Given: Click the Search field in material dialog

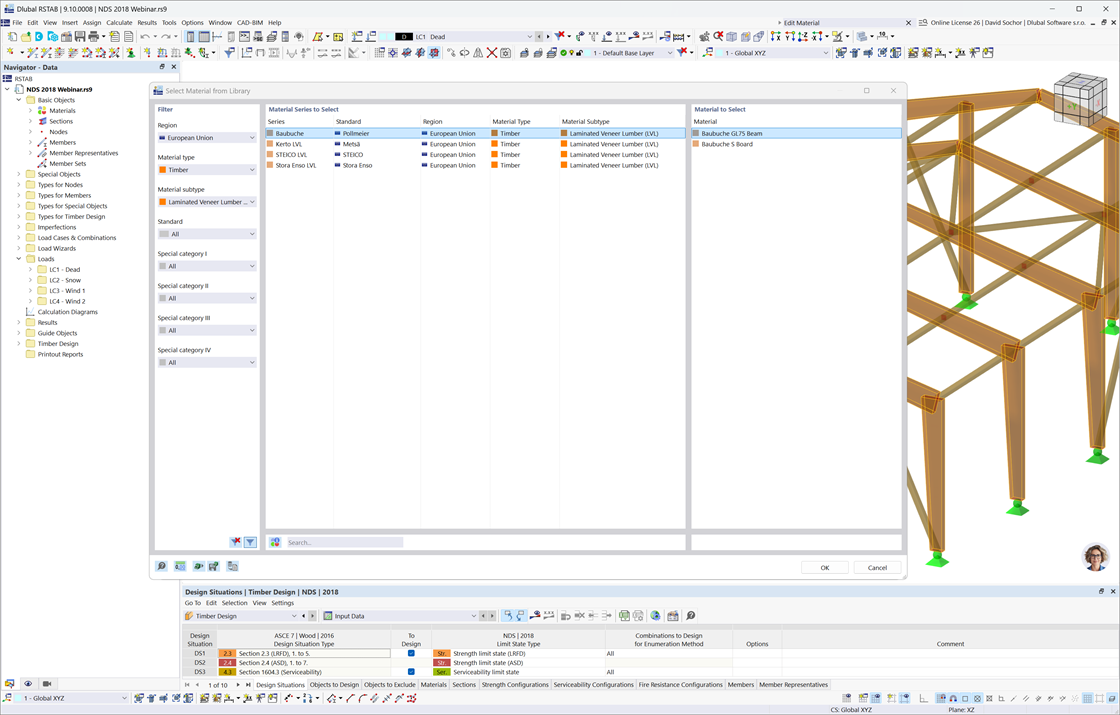Looking at the screenshot, I should point(345,542).
